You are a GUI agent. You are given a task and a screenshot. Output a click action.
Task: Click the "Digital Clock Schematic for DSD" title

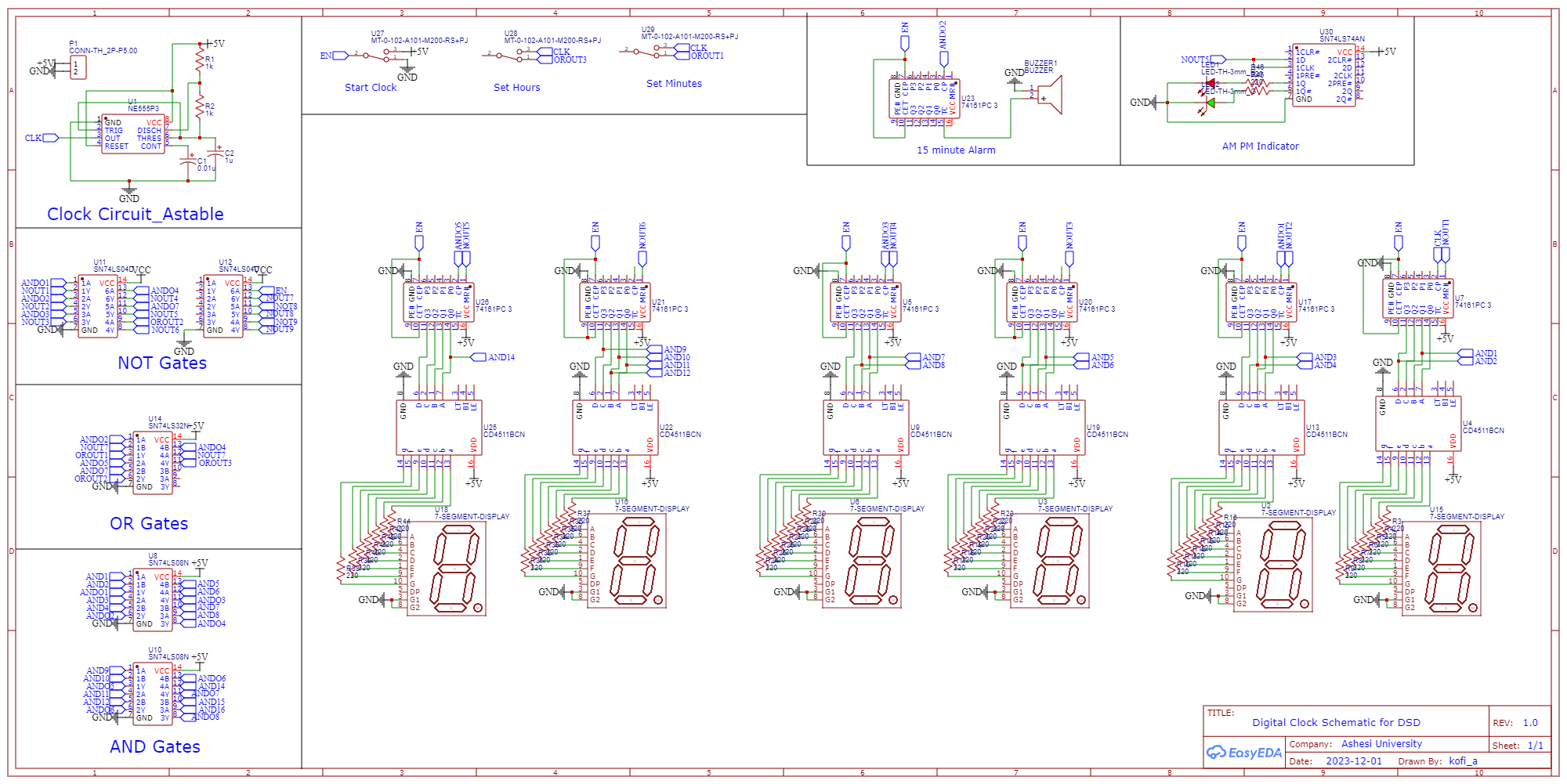tap(1336, 723)
